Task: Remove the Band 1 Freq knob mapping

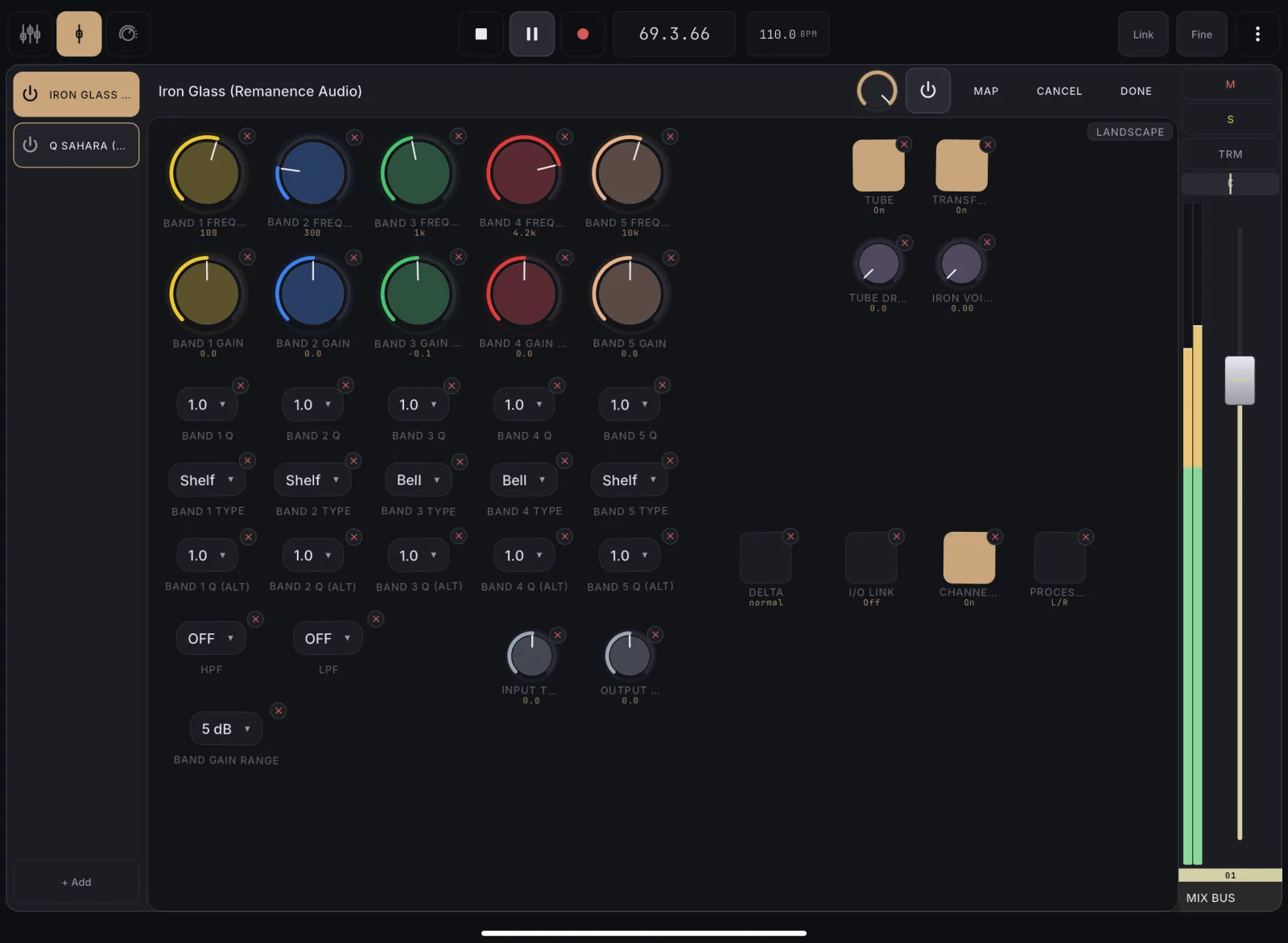Action: click(x=247, y=136)
